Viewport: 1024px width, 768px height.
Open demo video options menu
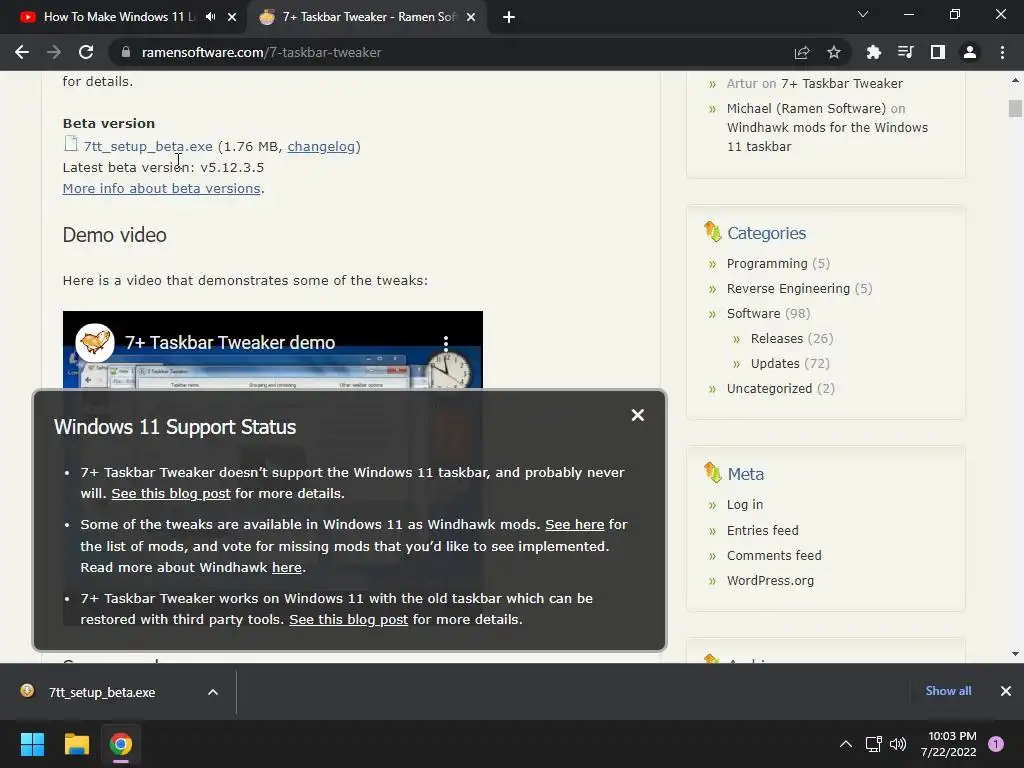446,342
